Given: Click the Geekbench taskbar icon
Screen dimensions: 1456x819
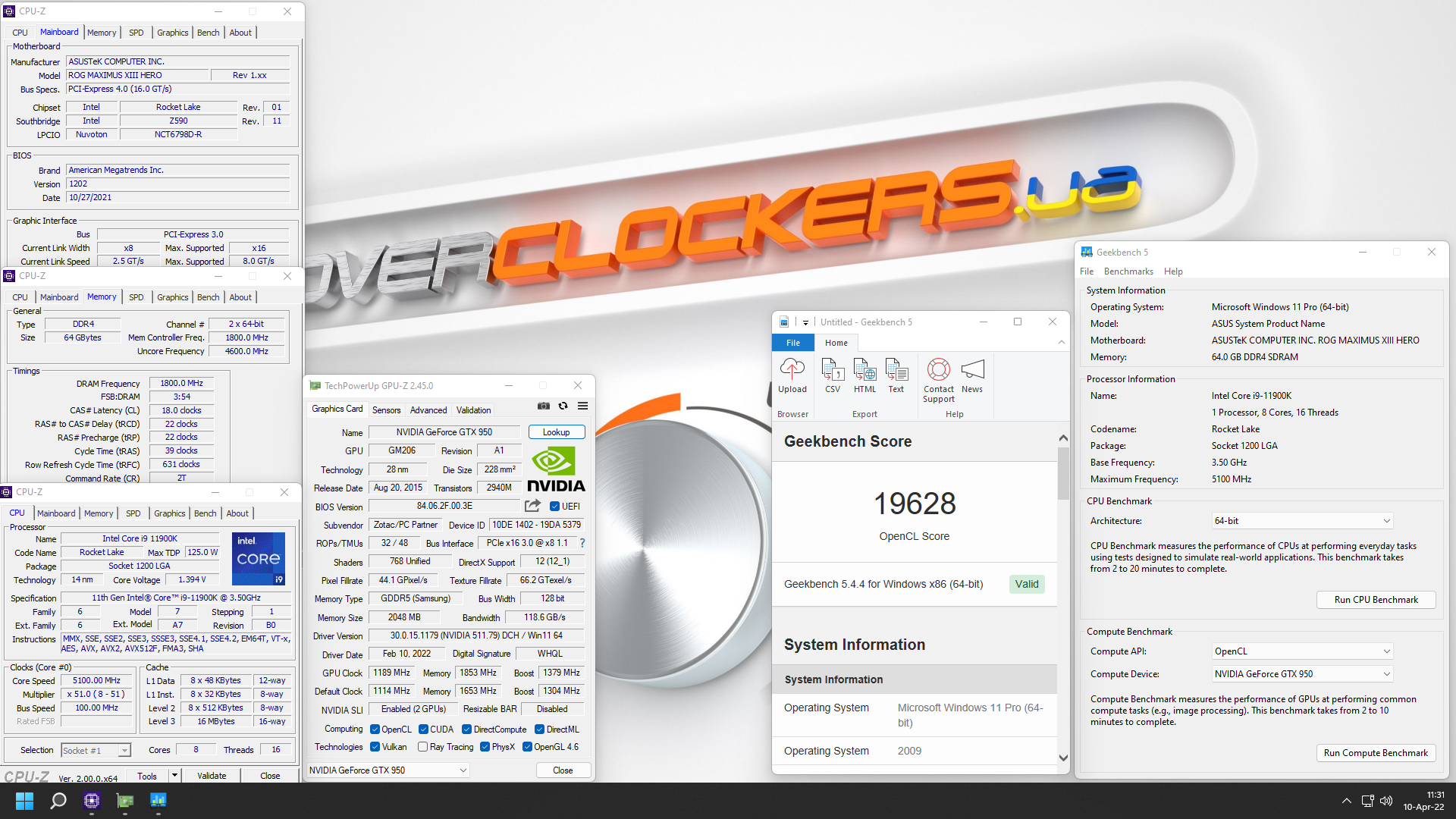Looking at the screenshot, I should point(158,801).
